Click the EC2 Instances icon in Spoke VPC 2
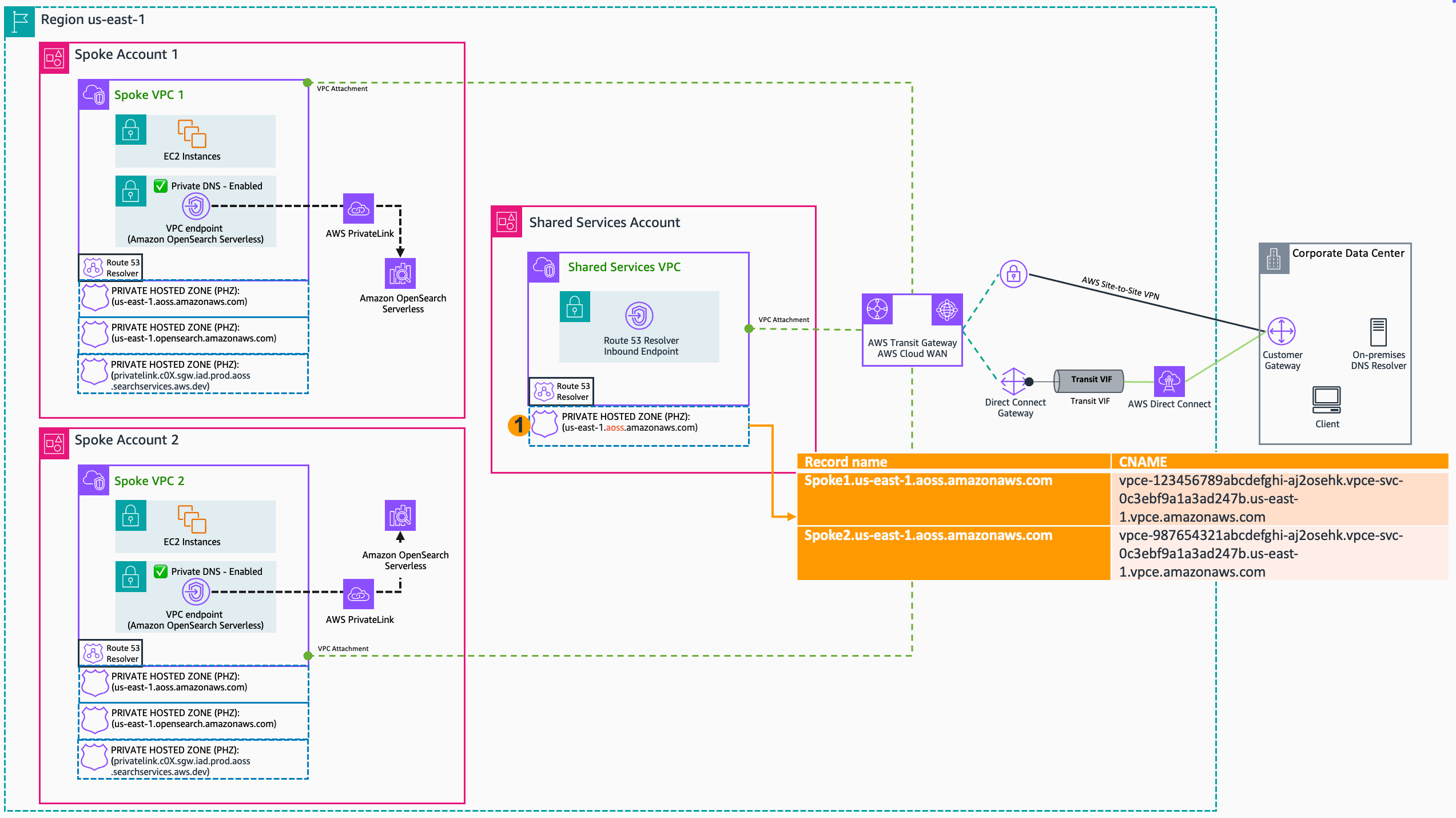1456x818 pixels. pos(192,519)
